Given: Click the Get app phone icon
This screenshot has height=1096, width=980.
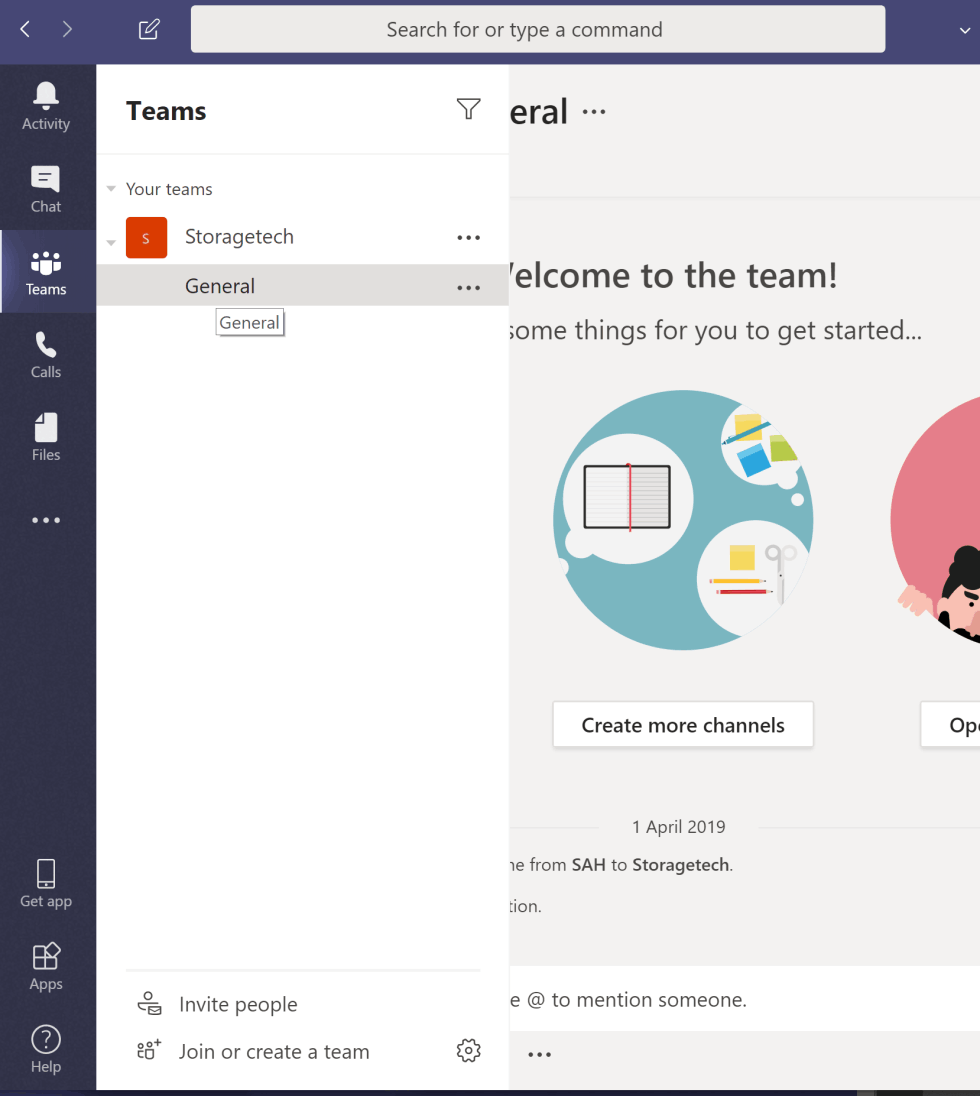Looking at the screenshot, I should pyautogui.click(x=46, y=884).
